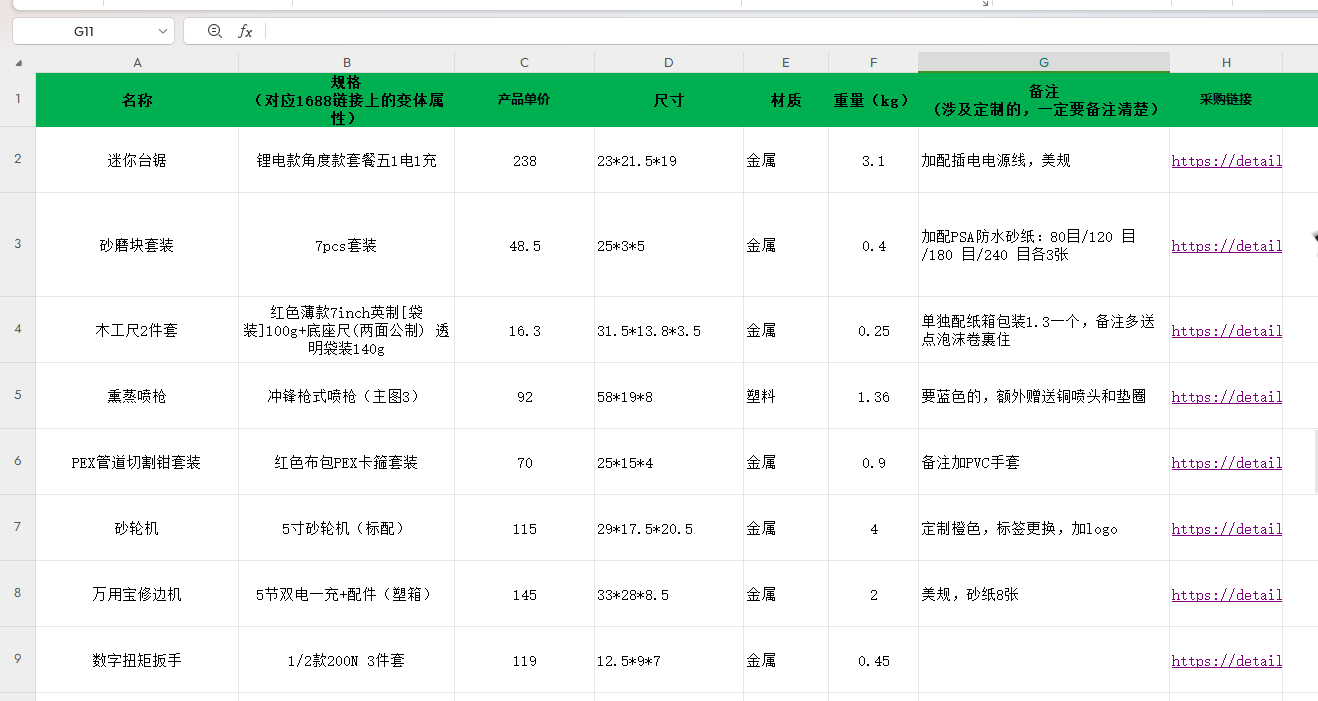
Task: Click the Select All corner triangle
Action: coord(18,63)
